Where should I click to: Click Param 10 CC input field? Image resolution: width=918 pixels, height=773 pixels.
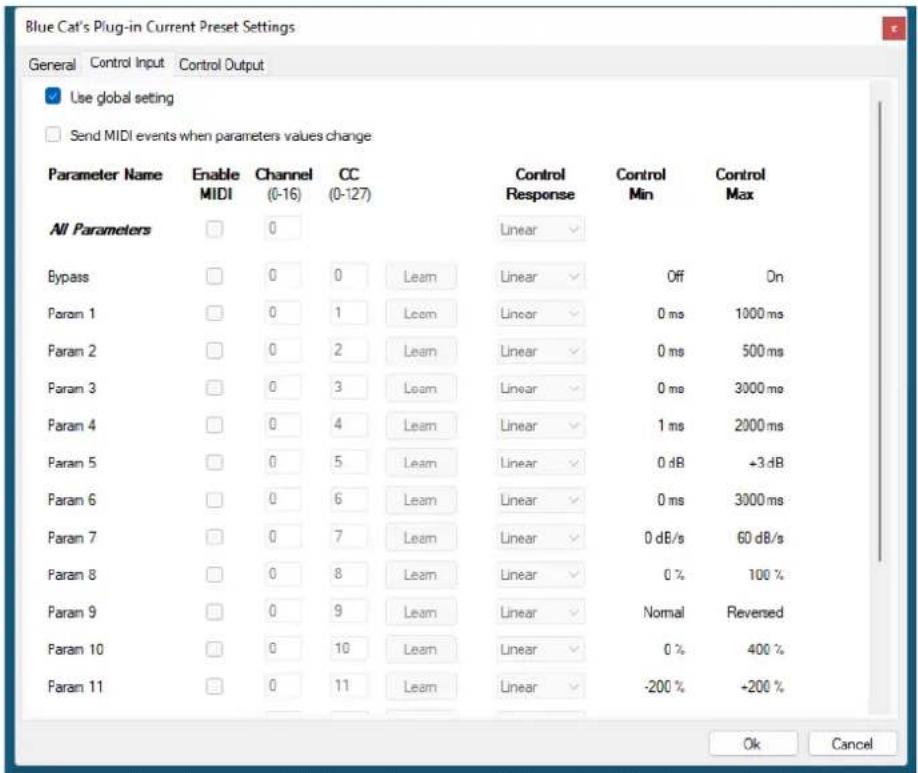[x=349, y=648]
